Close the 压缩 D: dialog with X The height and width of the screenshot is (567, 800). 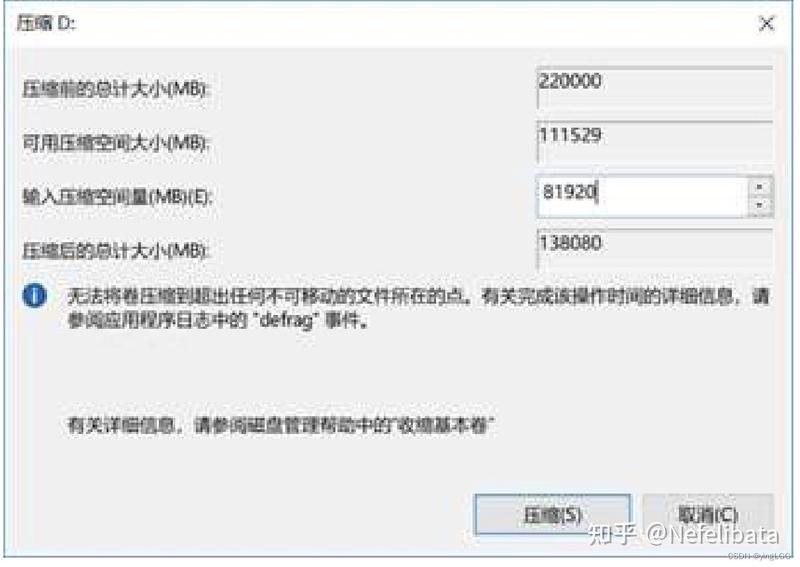[x=766, y=23]
